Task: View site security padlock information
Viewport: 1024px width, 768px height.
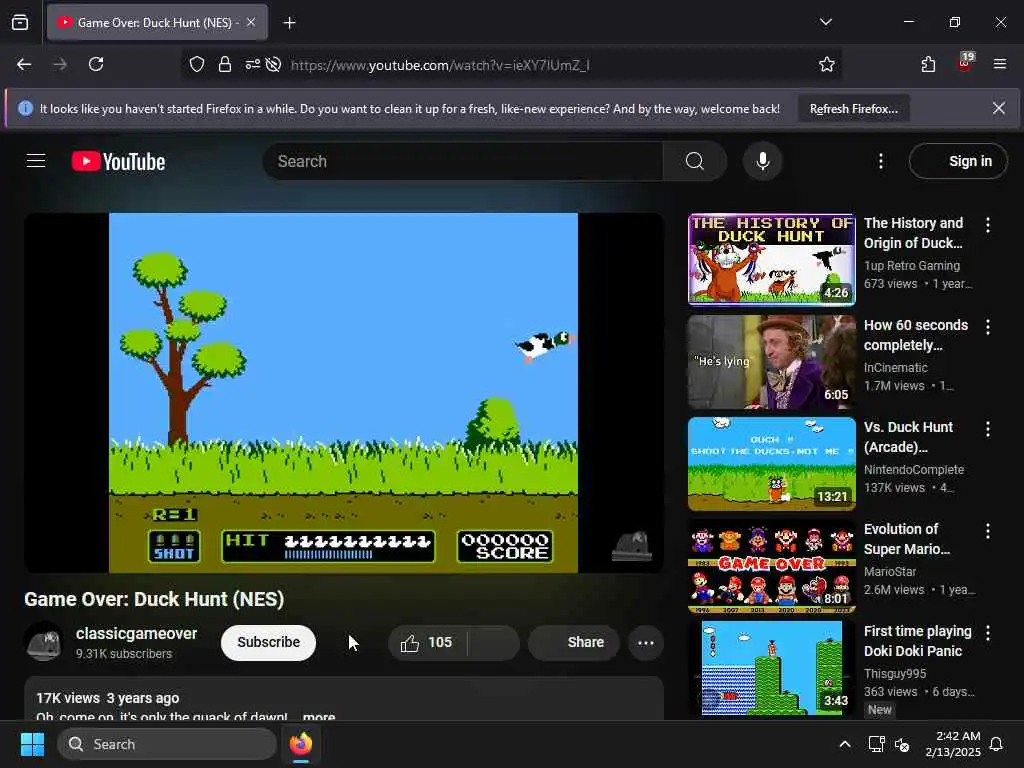Action: click(x=225, y=64)
